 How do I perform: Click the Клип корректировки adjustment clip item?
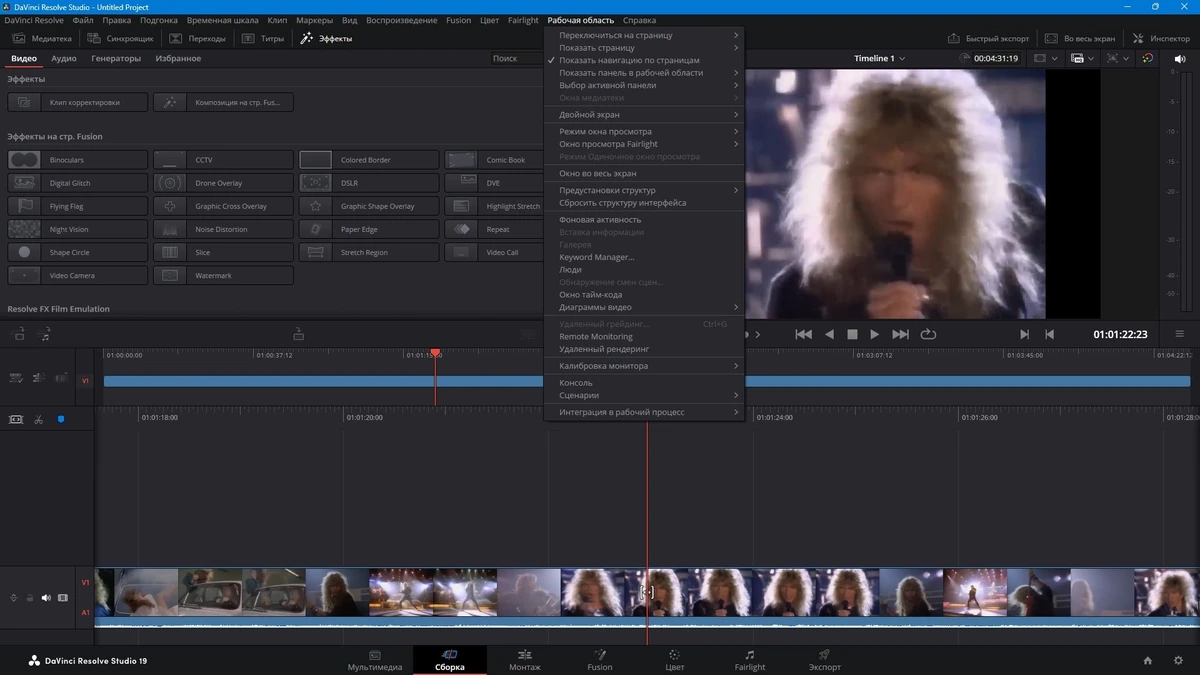(77, 102)
